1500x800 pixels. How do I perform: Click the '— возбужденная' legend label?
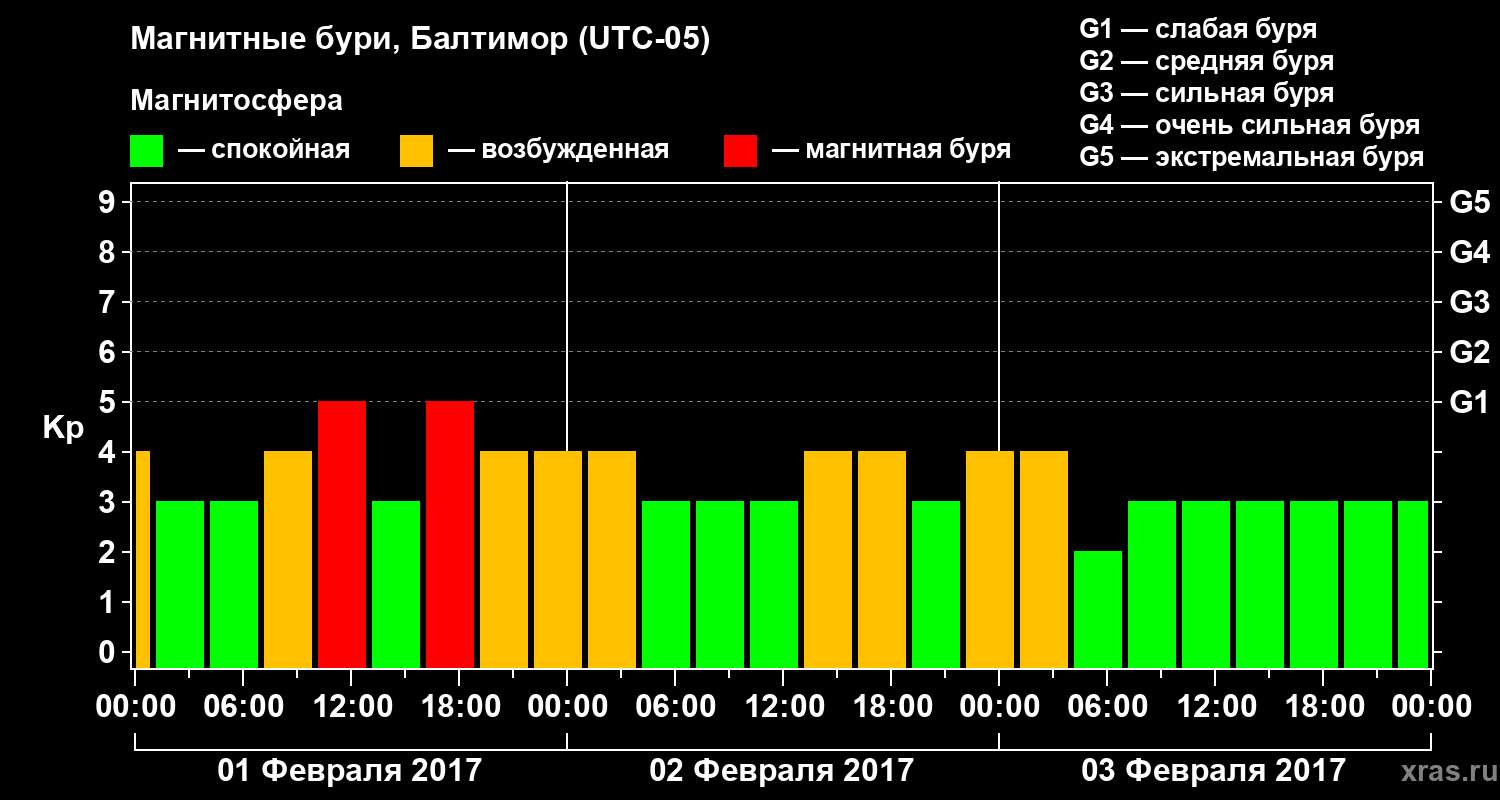click(x=558, y=150)
